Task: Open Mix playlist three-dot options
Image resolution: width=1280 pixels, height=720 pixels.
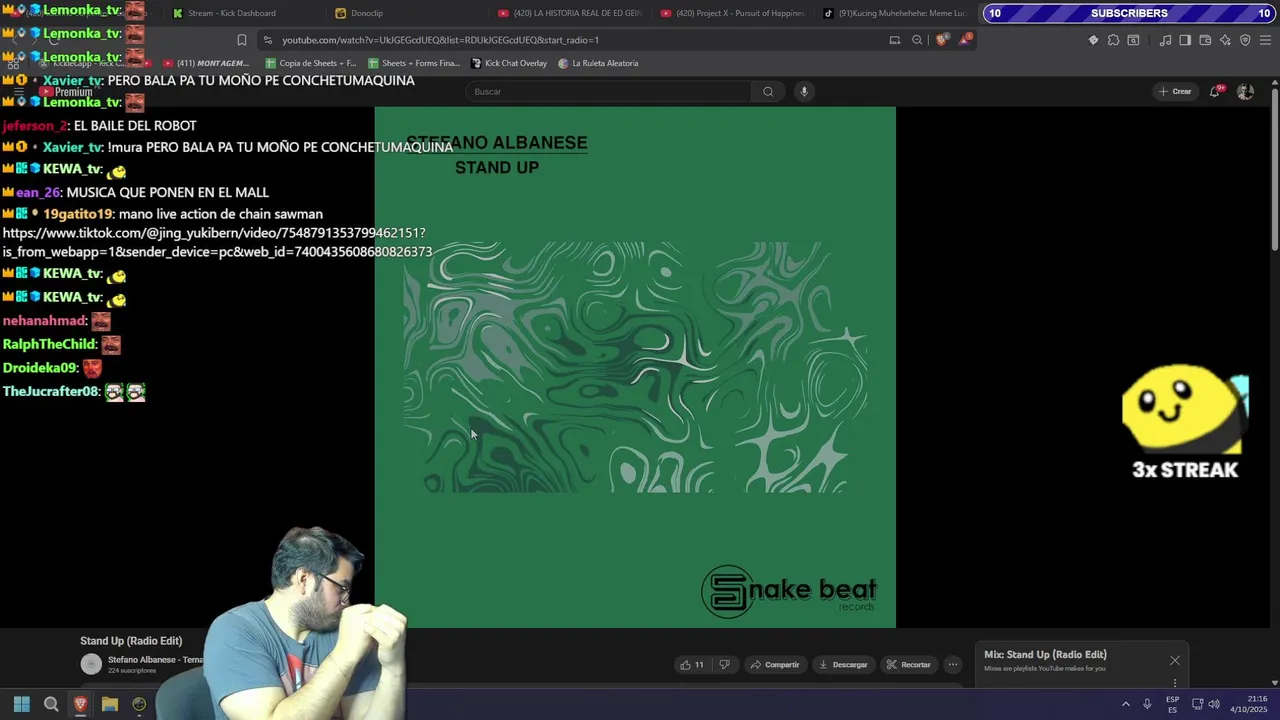Action: coord(1175,684)
